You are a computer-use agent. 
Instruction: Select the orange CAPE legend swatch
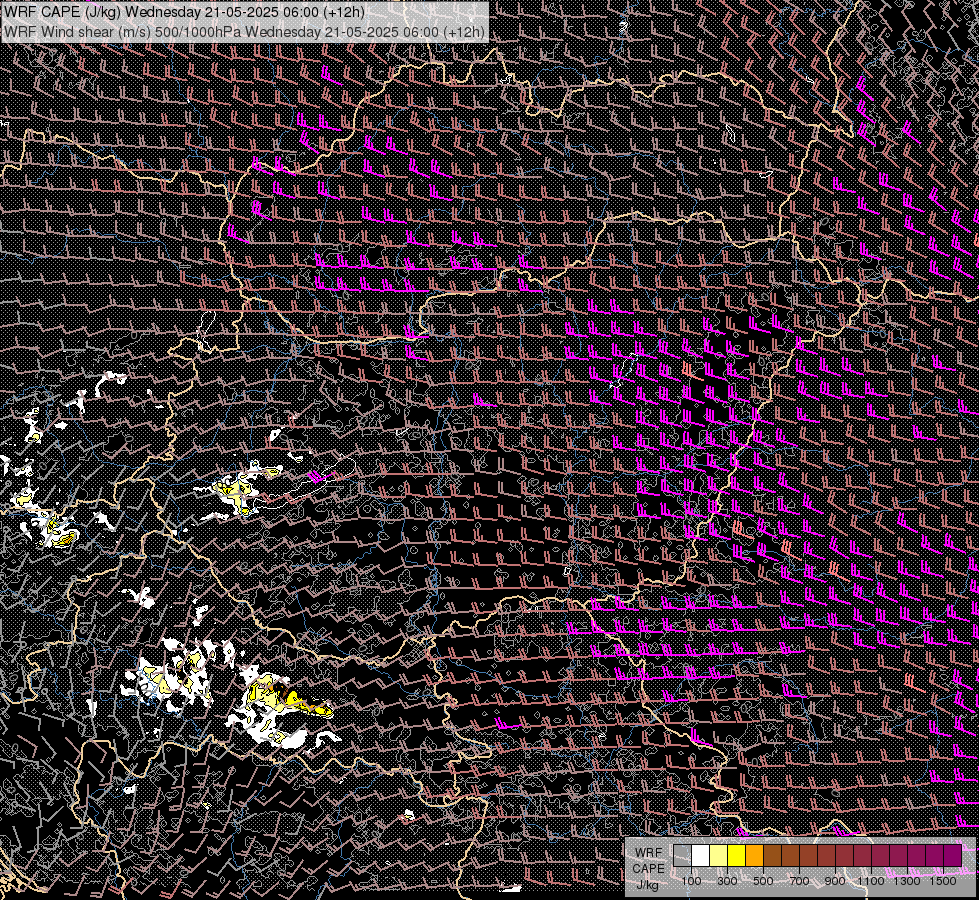tap(754, 855)
